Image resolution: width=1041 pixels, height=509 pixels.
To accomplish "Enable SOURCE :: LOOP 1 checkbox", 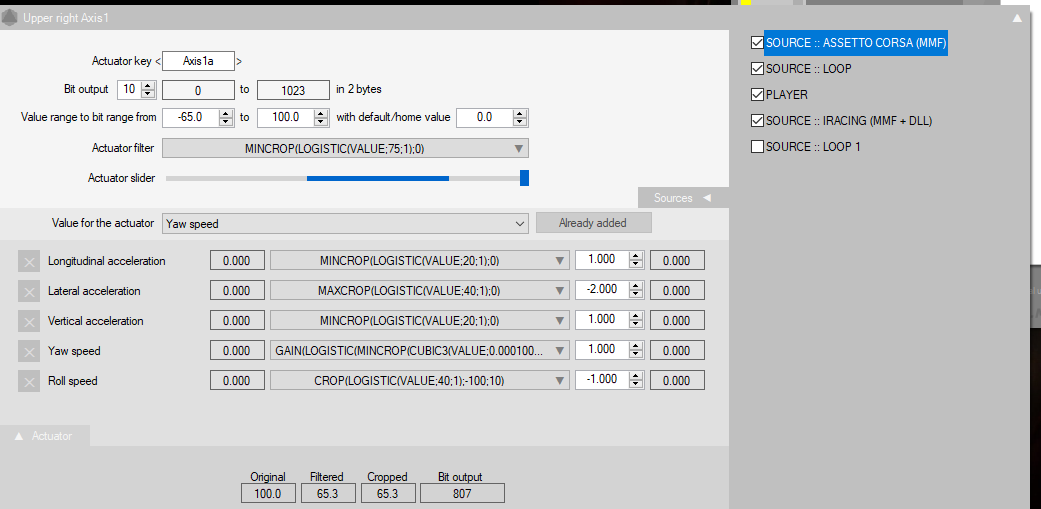I will [757, 147].
